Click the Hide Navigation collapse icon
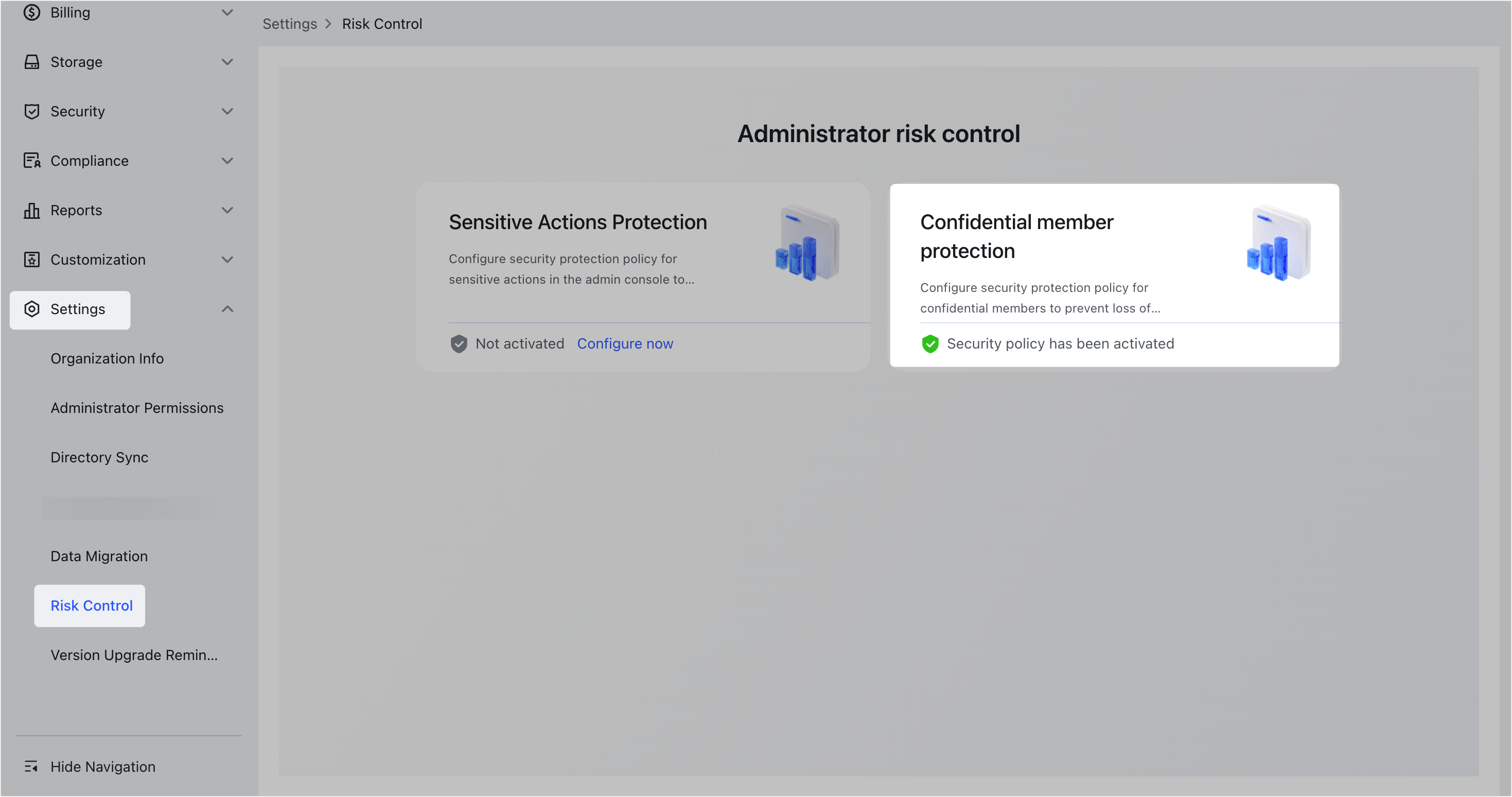Image resolution: width=1512 pixels, height=797 pixels. click(31, 767)
